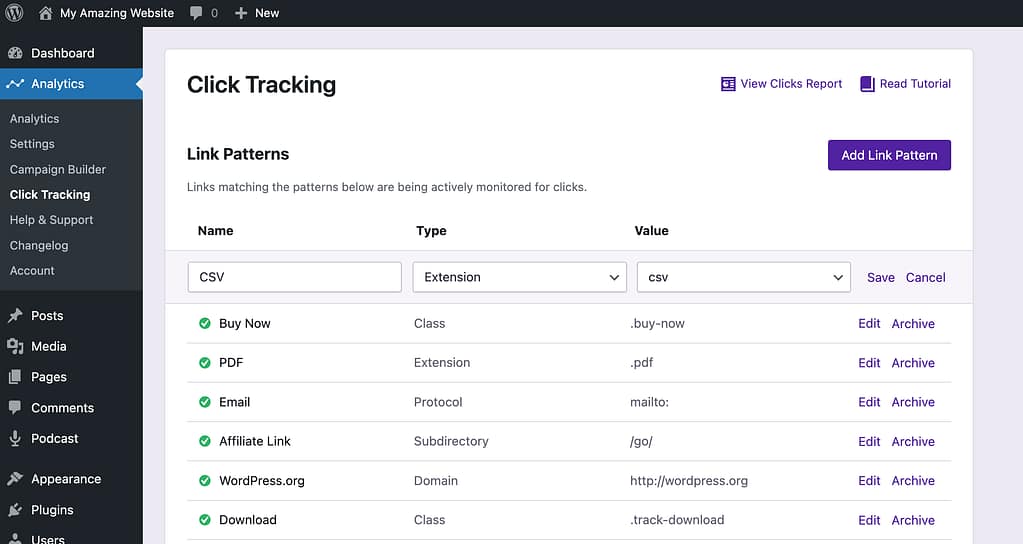Click the green status check for PDF
This screenshot has width=1023, height=544.
(205, 363)
